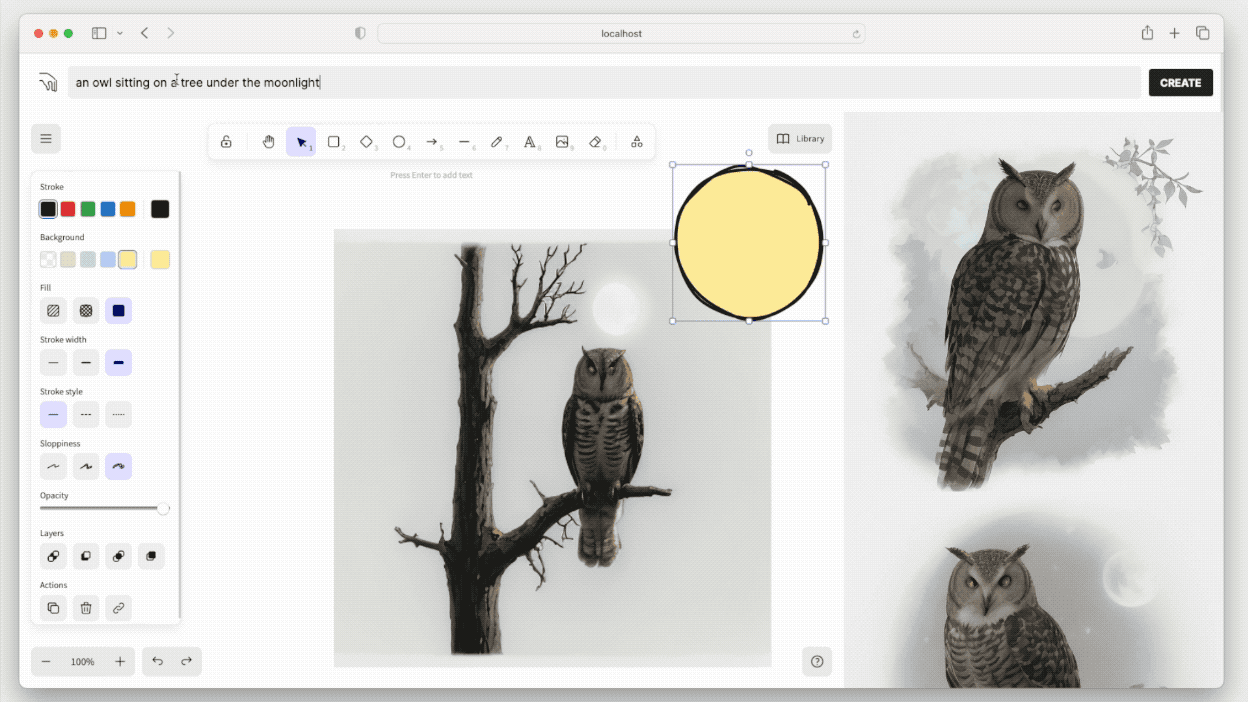Delete the selected shape with trash icon
The width and height of the screenshot is (1248, 702).
point(86,608)
